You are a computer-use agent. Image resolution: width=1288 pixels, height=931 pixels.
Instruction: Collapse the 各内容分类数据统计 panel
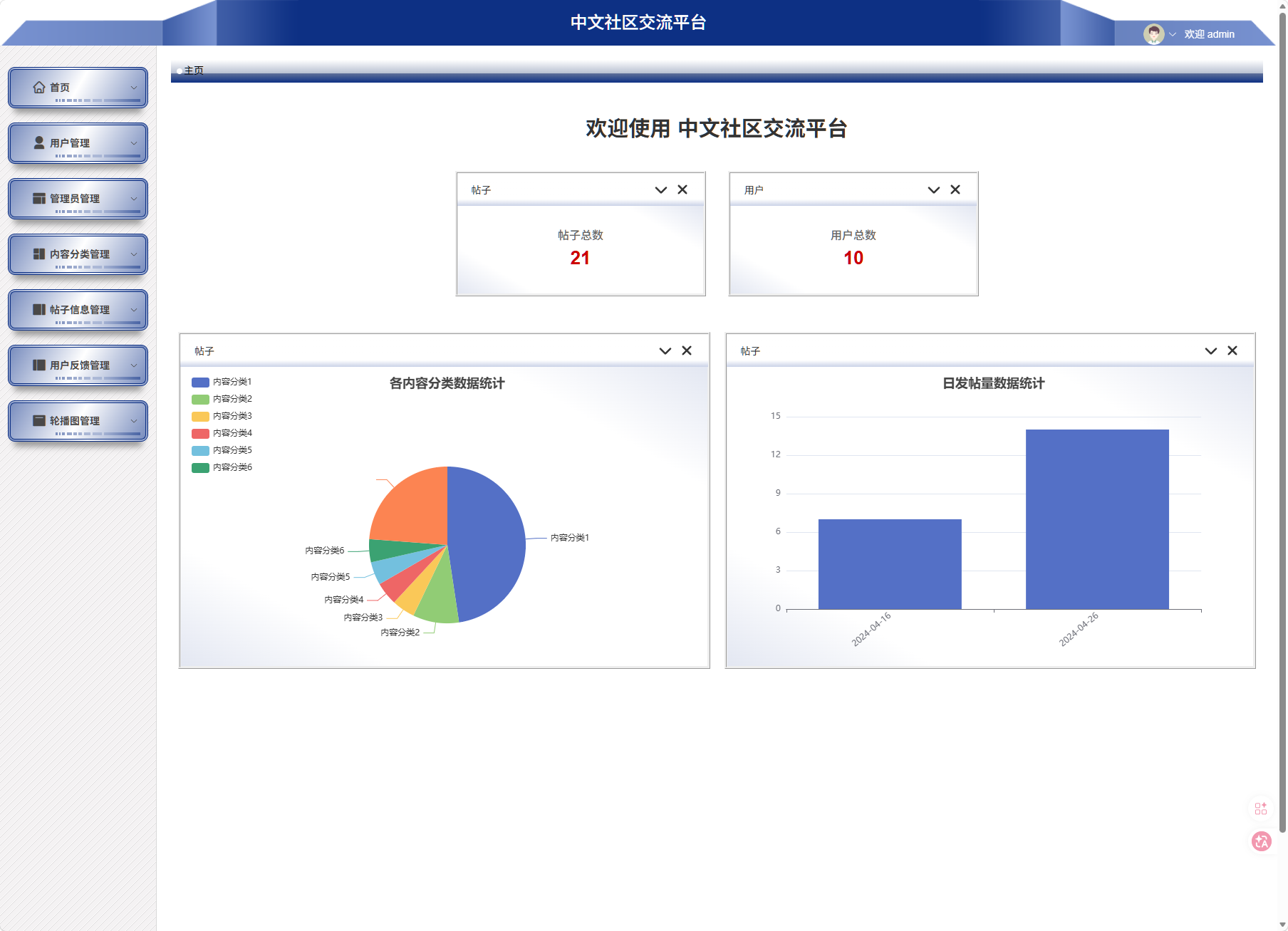(665, 351)
